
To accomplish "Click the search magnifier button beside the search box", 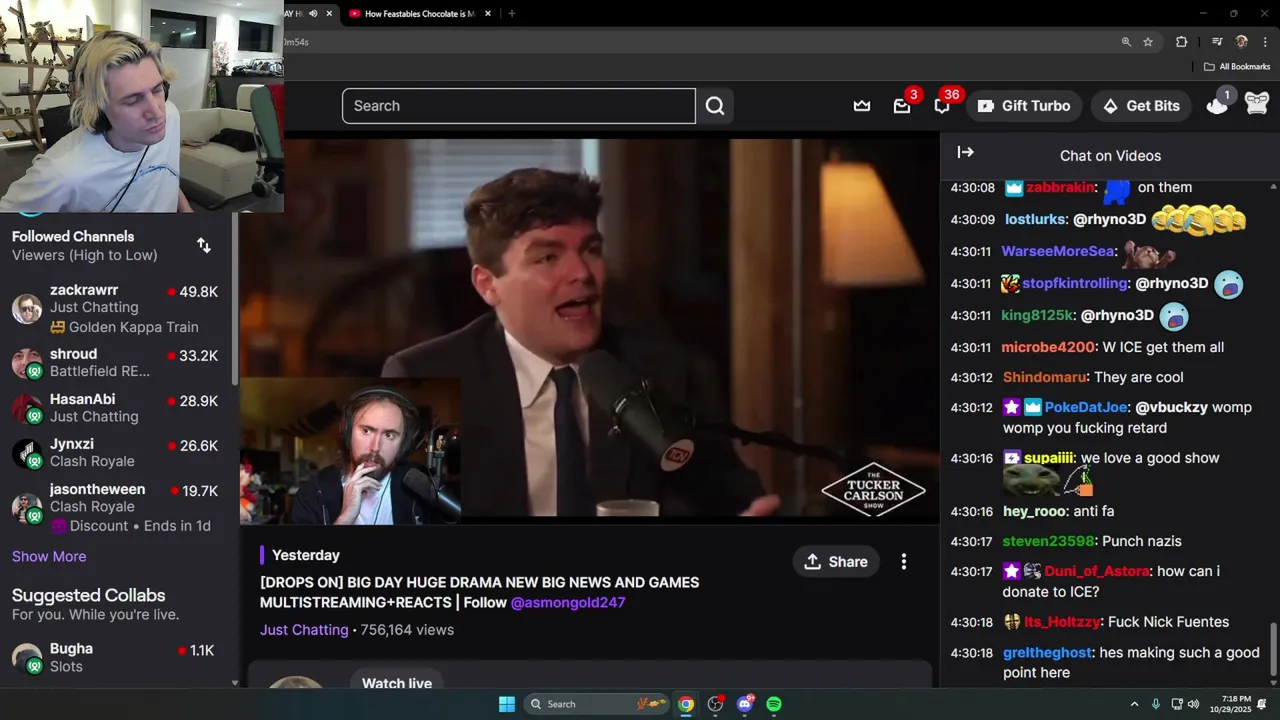I will [x=715, y=106].
